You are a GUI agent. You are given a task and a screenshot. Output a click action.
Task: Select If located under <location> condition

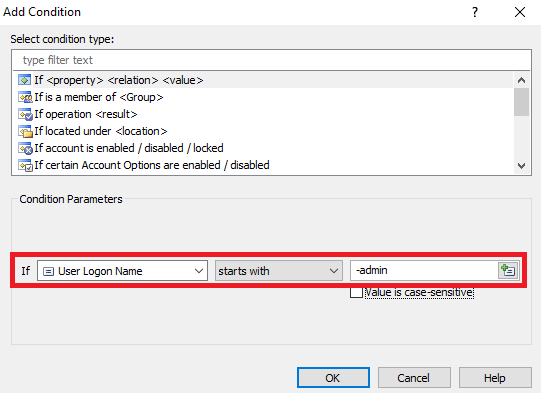pyautogui.click(x=100, y=131)
